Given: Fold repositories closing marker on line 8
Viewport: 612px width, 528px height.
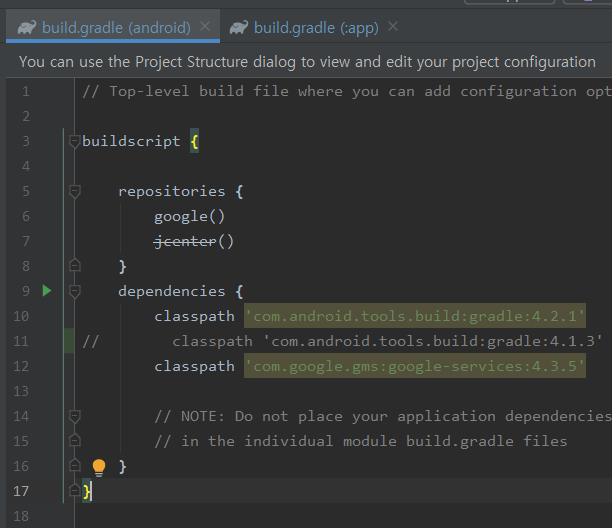Looking at the screenshot, I should 74,265.
